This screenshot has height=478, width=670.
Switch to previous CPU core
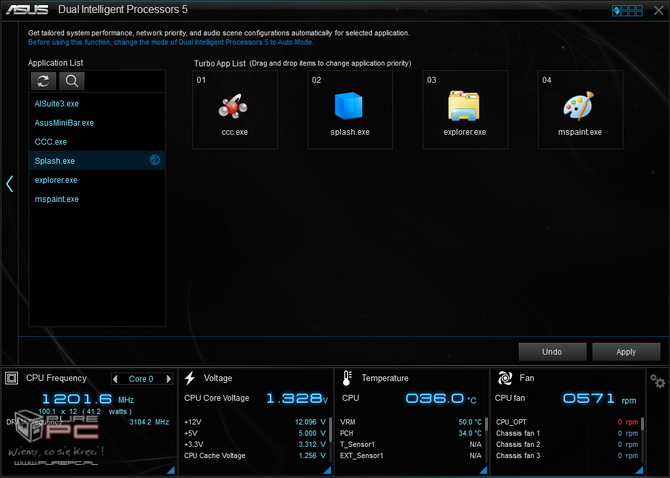tap(115, 379)
